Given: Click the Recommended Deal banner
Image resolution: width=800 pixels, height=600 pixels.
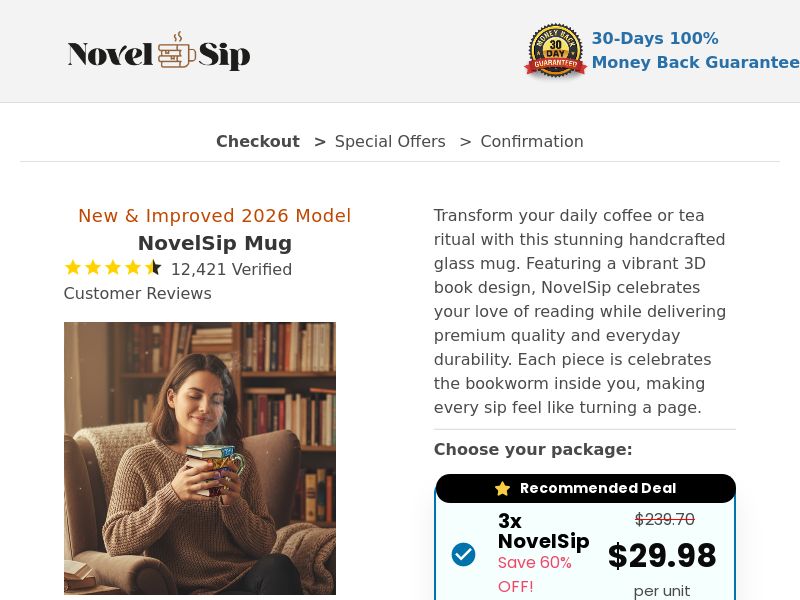Looking at the screenshot, I should tap(585, 488).
